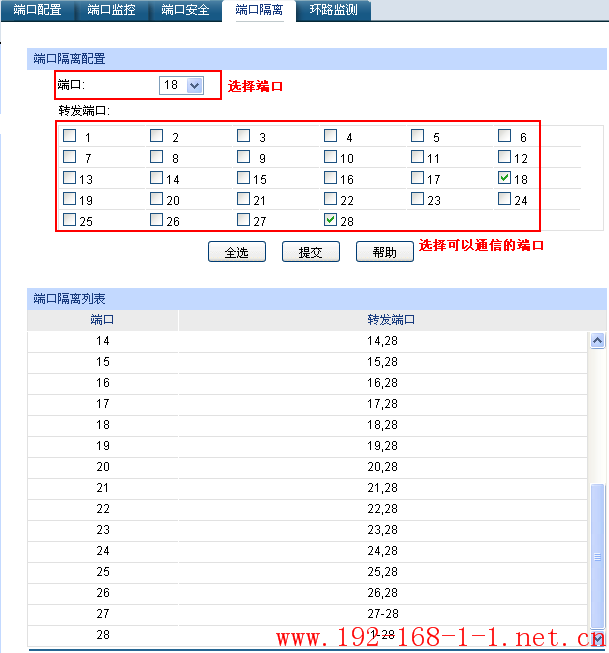Check forwarding port 10 checkbox
Viewport: 609px width, 653px height.
click(331, 157)
